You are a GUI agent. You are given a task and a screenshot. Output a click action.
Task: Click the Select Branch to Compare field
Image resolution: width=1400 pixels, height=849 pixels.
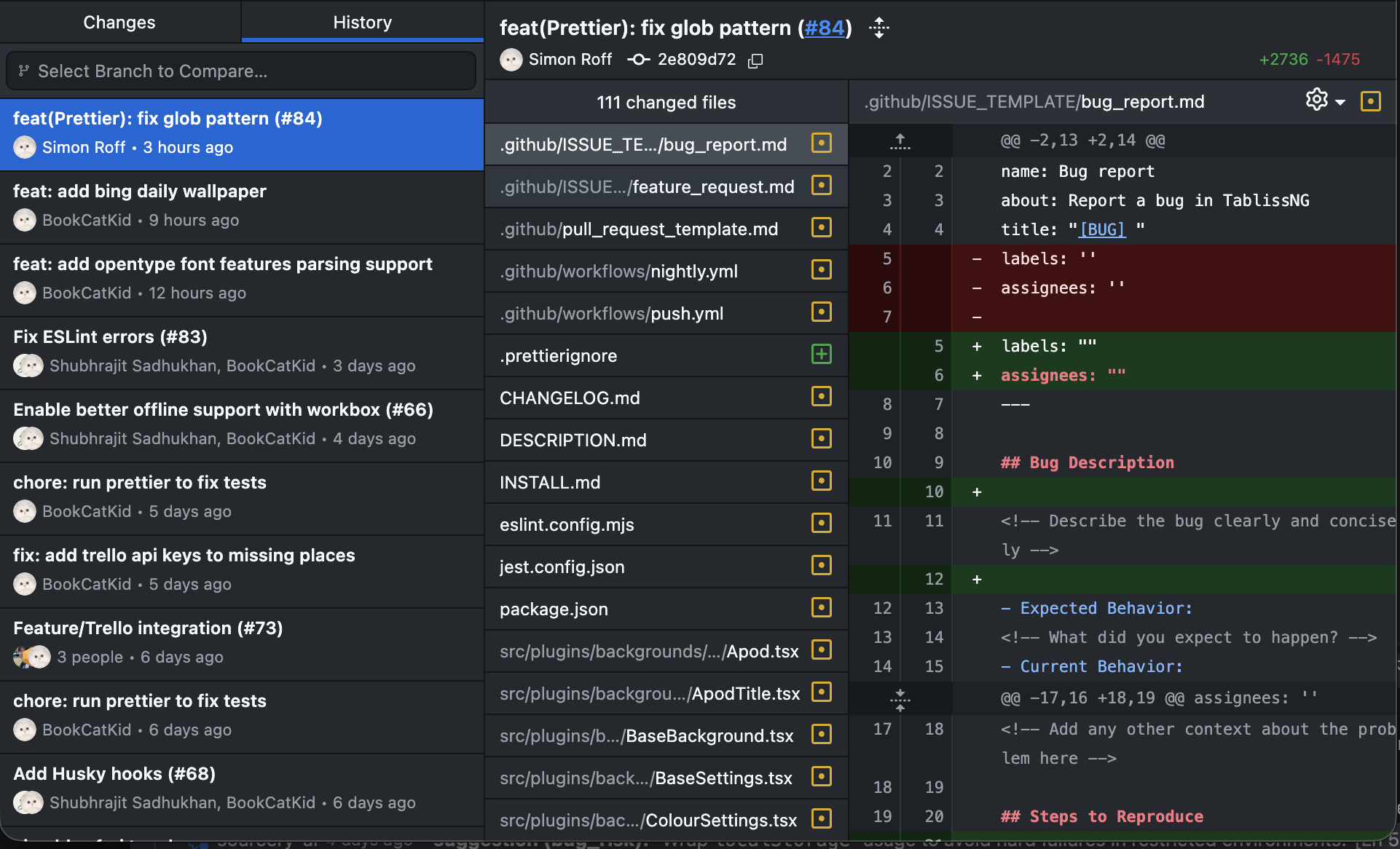coord(240,71)
